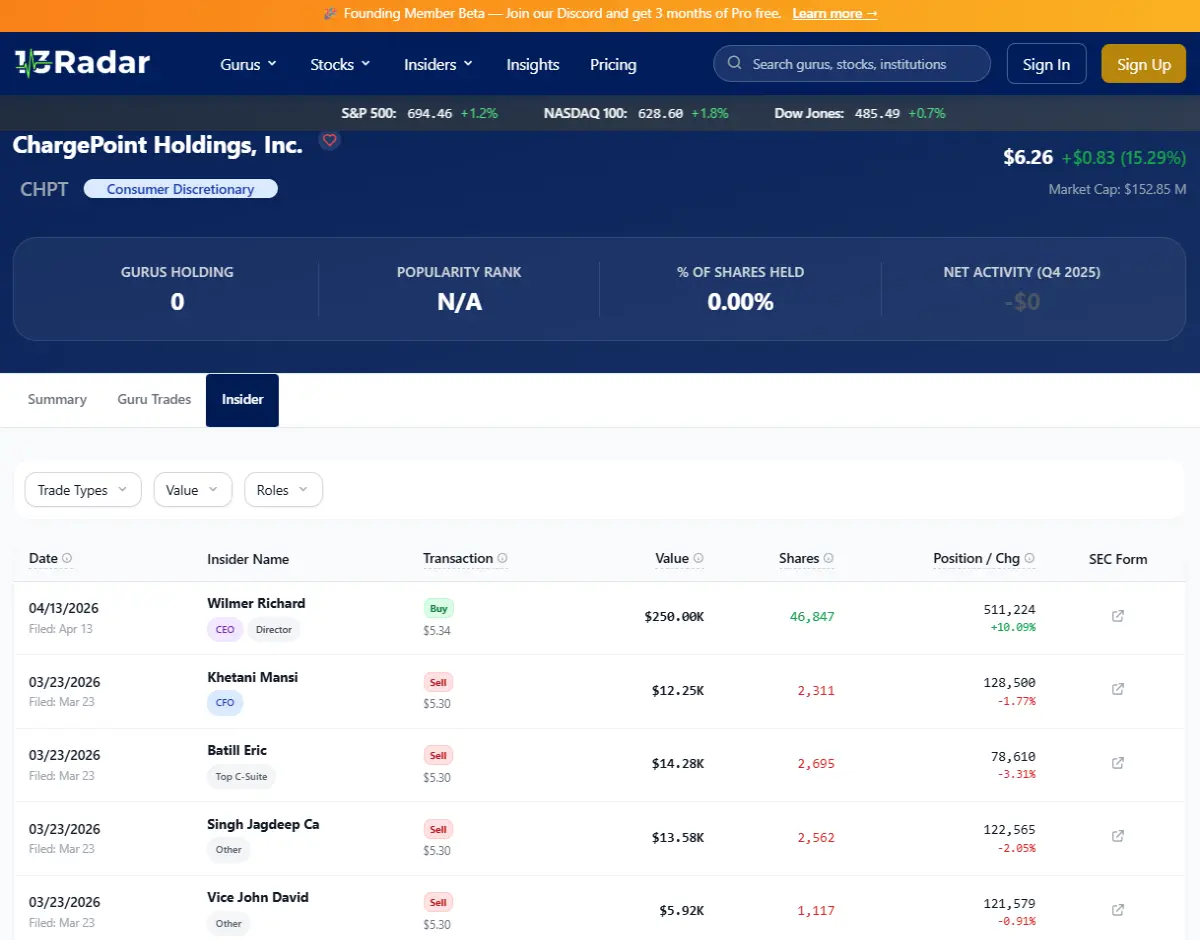Open the Value filter dropdown

[193, 490]
